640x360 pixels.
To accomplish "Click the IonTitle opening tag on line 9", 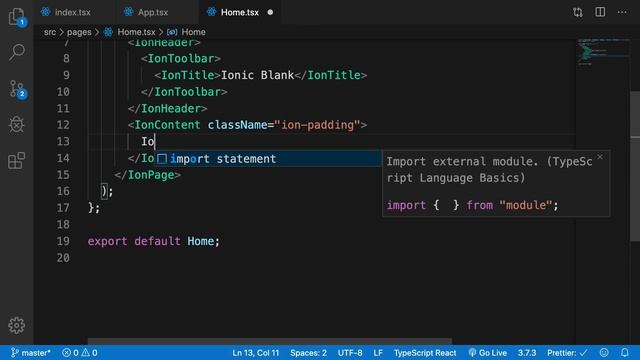I will pos(187,76).
